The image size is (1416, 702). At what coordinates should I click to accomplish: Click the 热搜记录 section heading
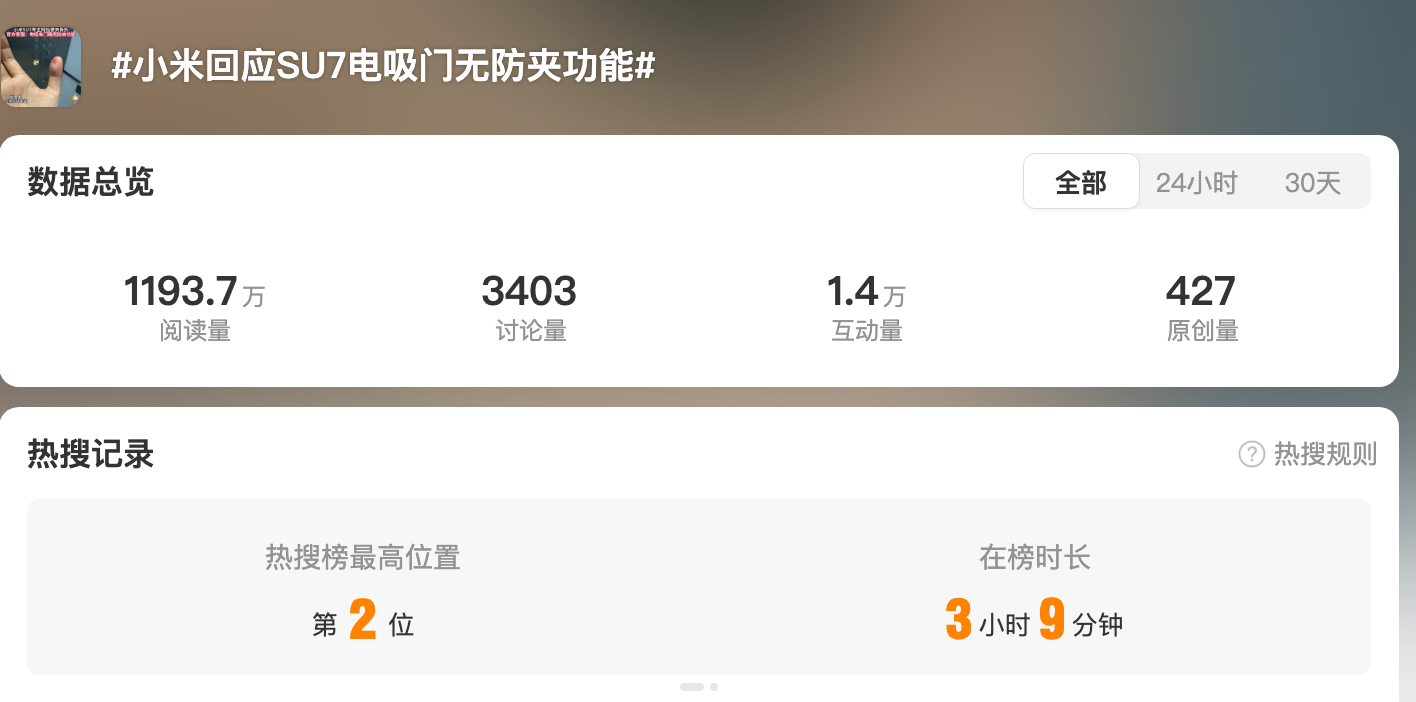pos(91,454)
